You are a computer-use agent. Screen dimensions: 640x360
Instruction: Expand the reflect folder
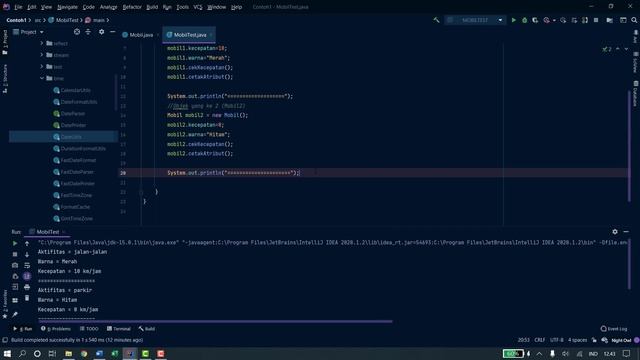click(42, 43)
